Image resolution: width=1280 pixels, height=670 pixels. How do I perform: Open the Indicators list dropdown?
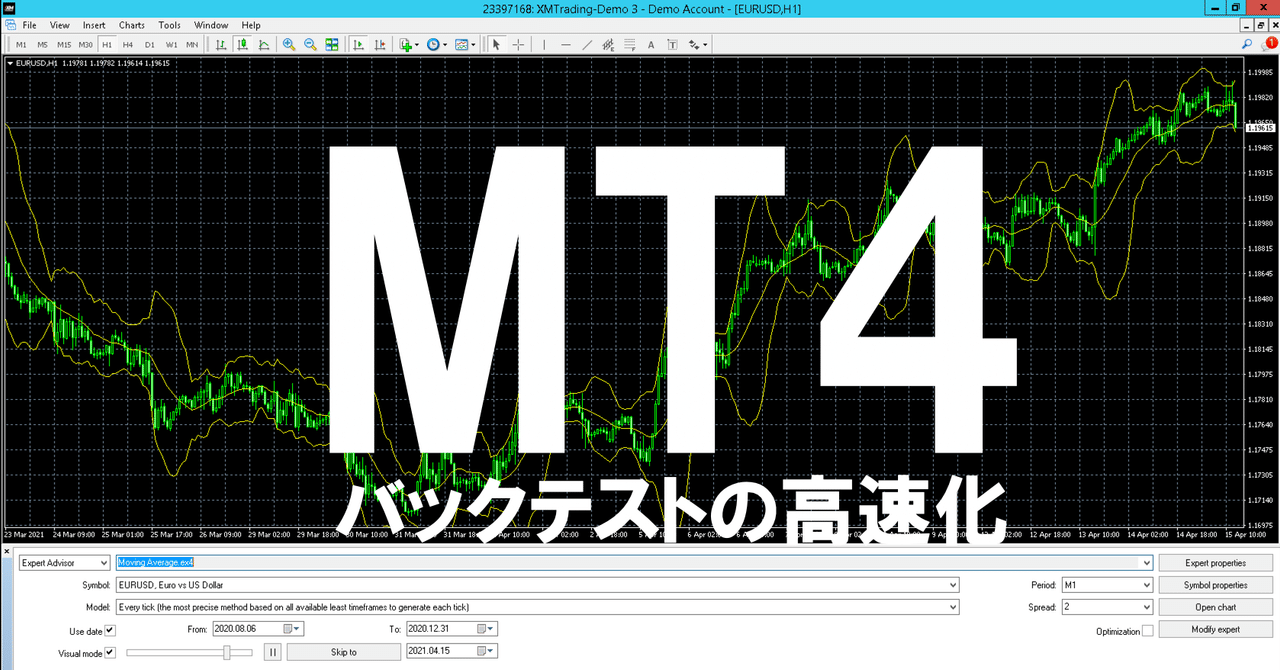point(473,44)
